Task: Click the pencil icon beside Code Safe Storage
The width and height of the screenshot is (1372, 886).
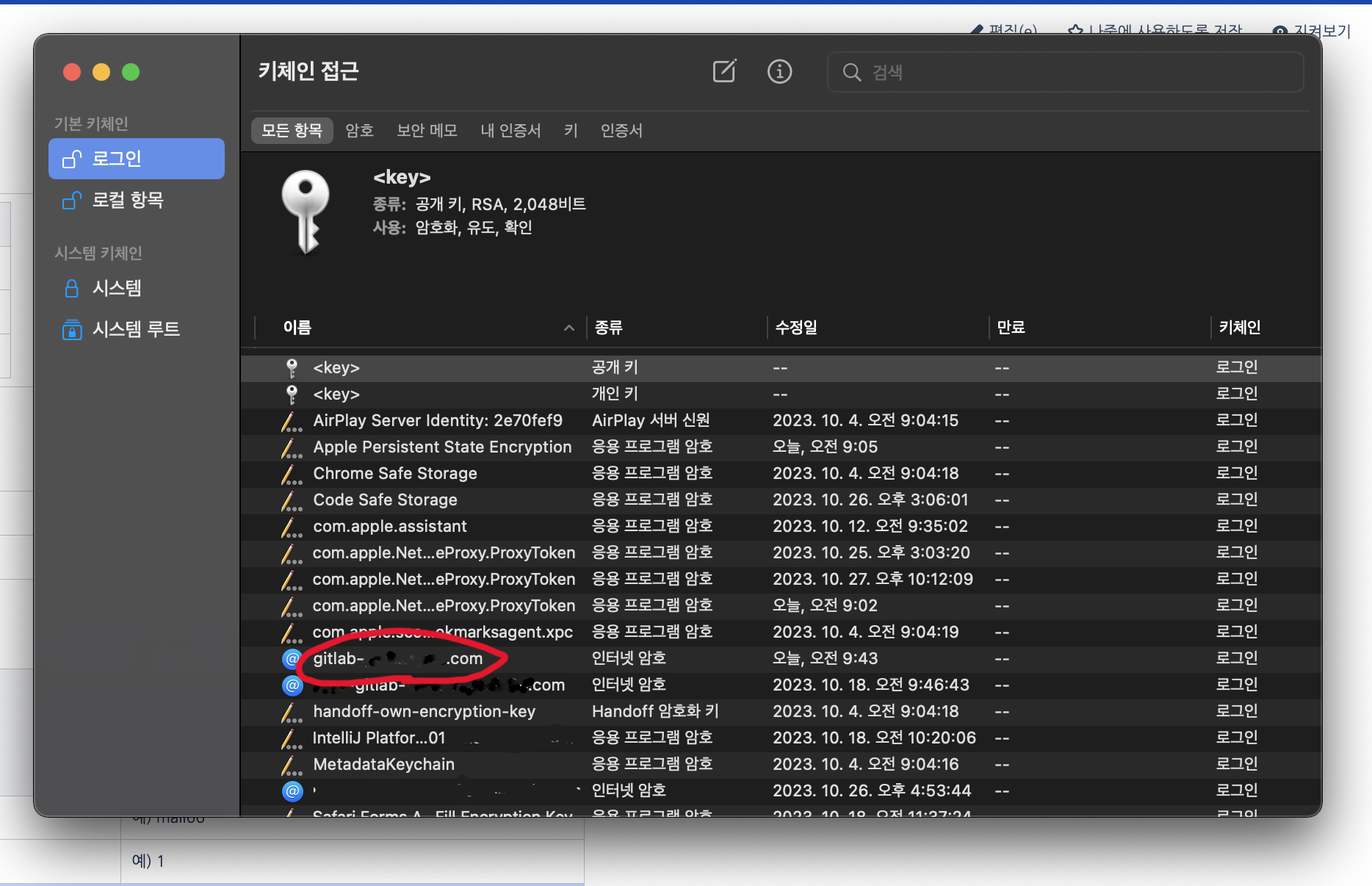Action: (x=292, y=500)
